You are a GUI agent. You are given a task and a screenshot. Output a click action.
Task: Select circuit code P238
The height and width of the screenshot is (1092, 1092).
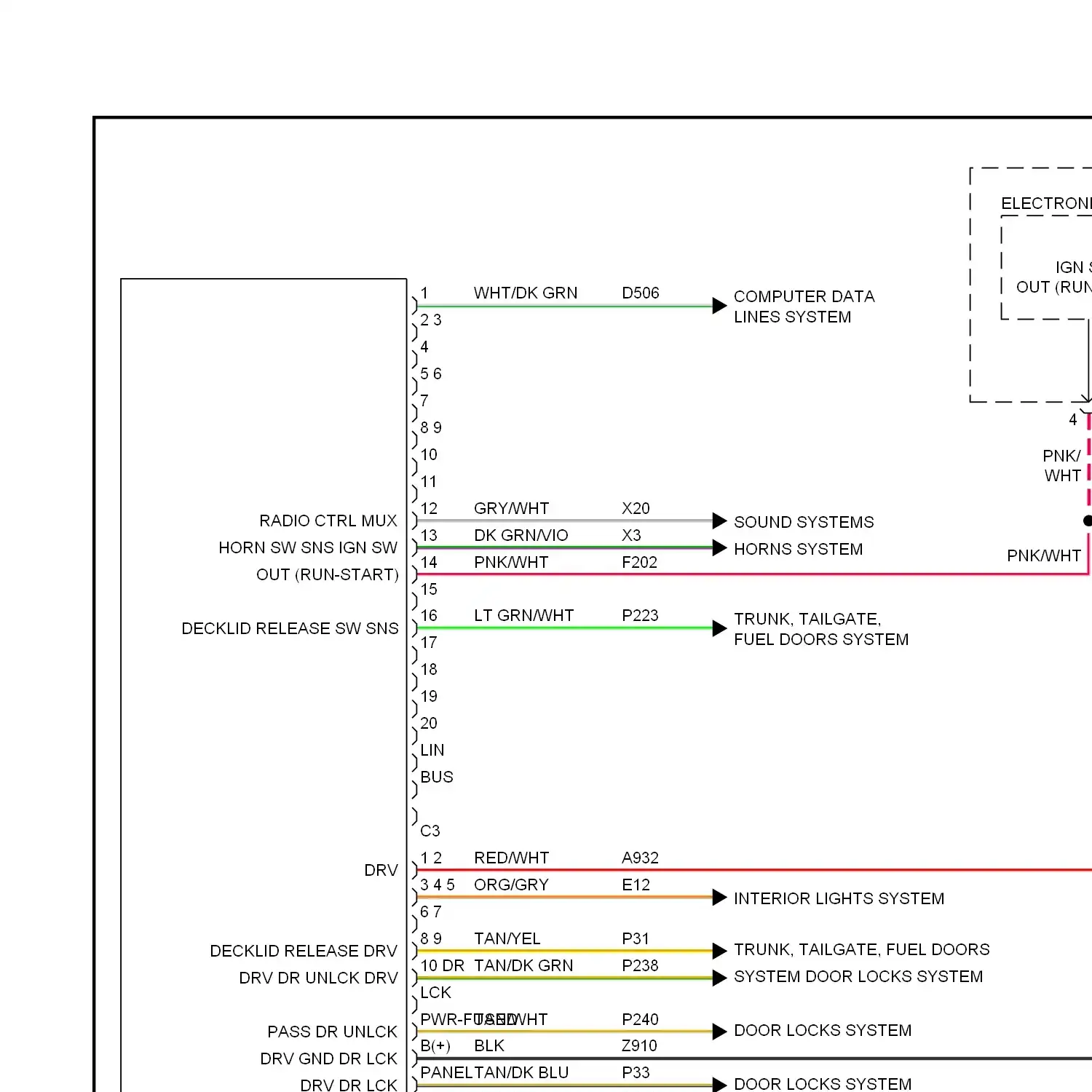(x=640, y=965)
